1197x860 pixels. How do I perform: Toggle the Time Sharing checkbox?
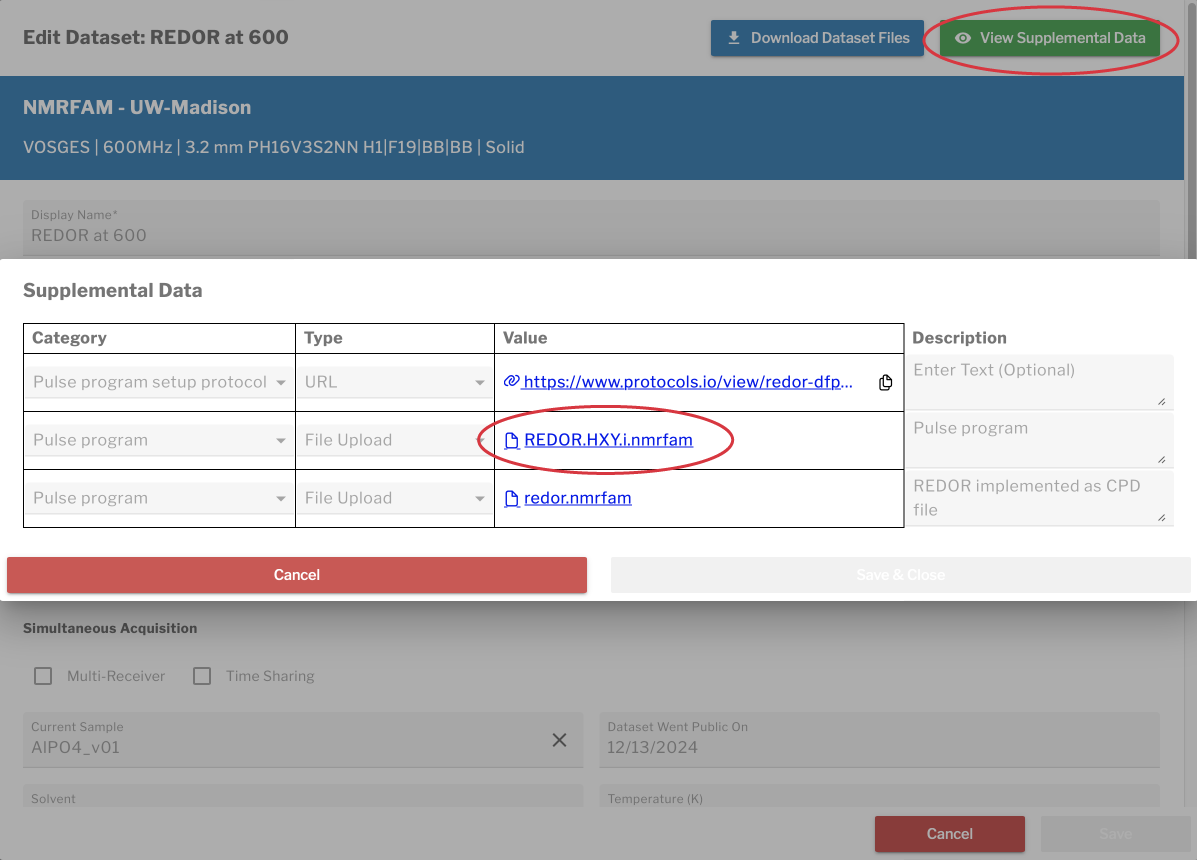pos(202,676)
